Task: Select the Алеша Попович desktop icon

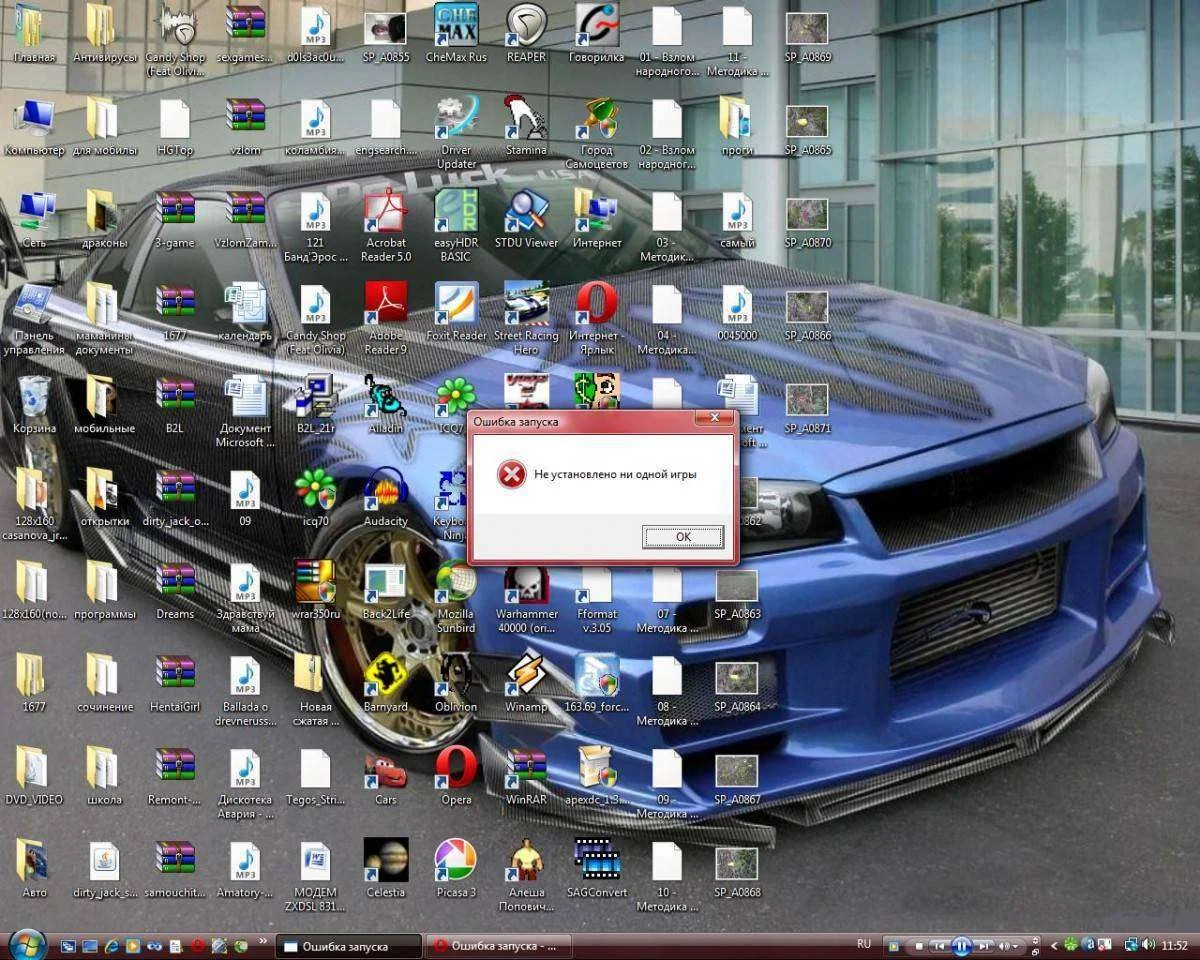Action: click(x=526, y=876)
